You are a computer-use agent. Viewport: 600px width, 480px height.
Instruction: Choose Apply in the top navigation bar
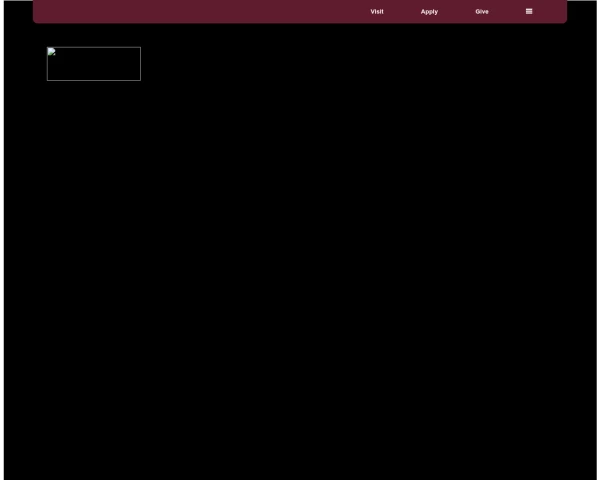[429, 12]
